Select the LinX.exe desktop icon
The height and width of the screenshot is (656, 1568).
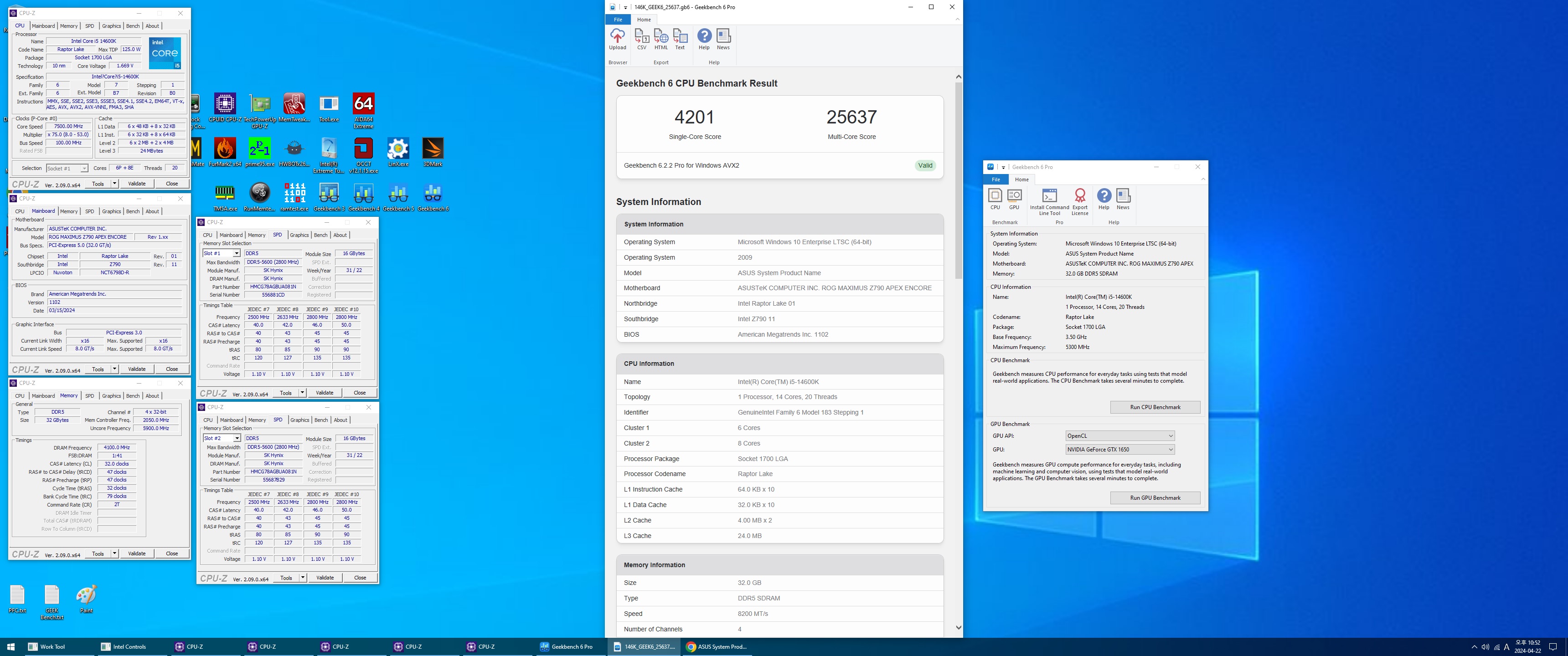point(398,152)
